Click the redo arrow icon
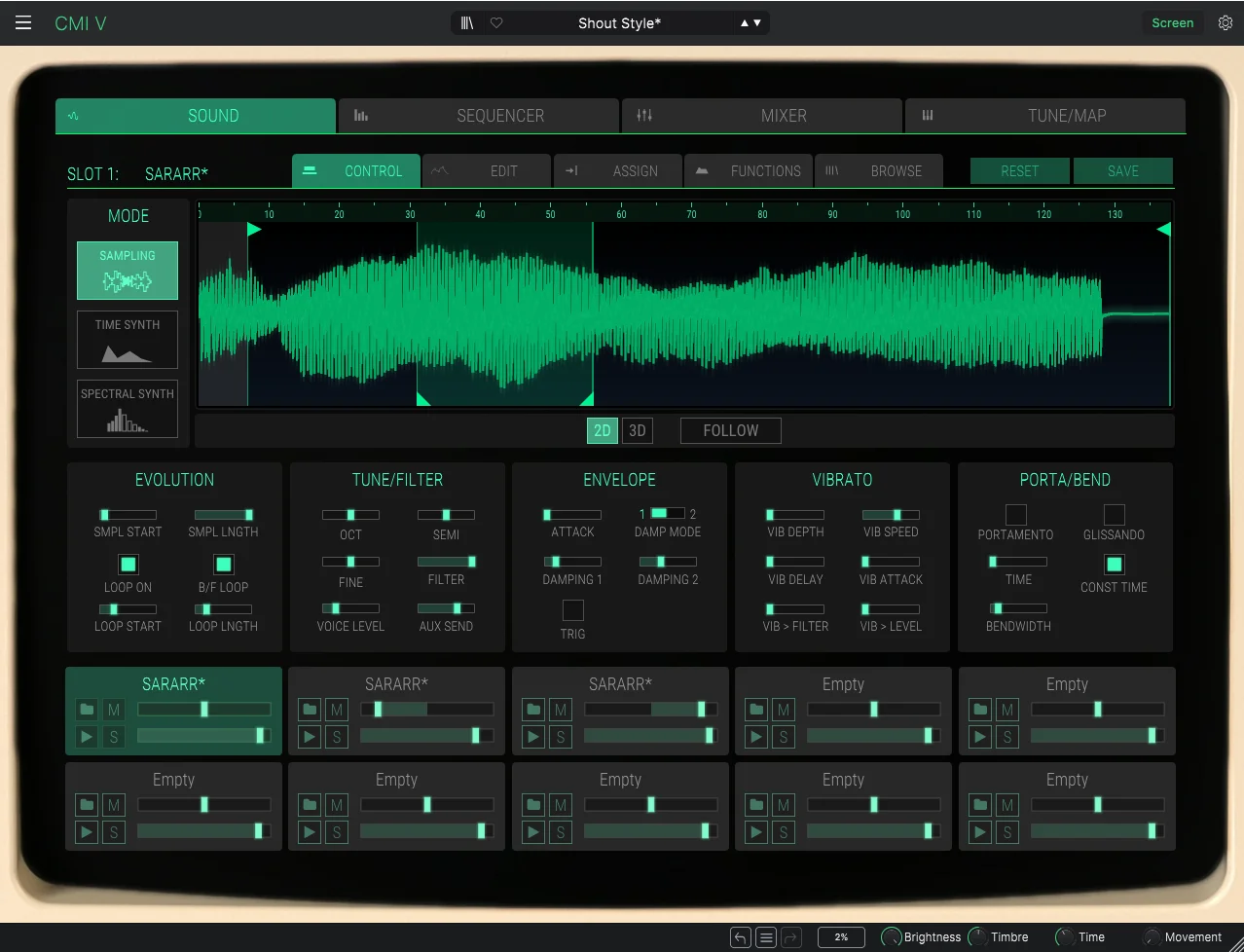 791,937
